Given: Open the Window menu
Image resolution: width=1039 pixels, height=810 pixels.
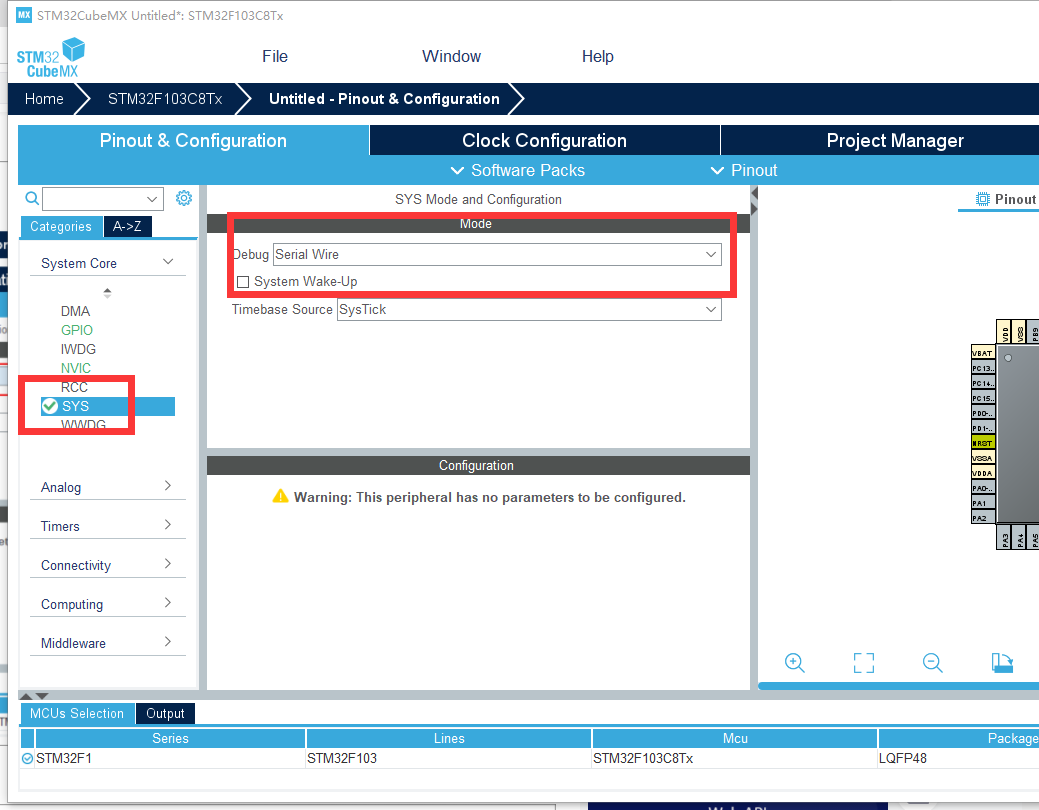Looking at the screenshot, I should [x=451, y=56].
